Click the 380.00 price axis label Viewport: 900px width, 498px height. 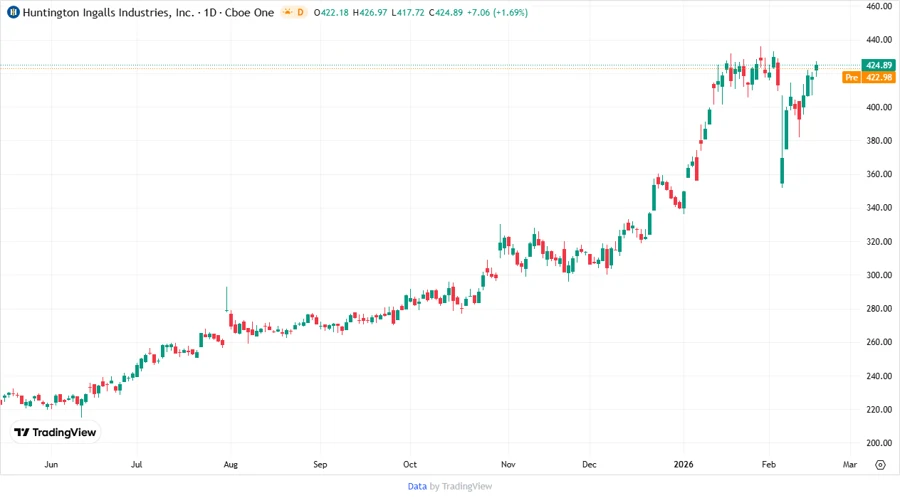tap(879, 141)
